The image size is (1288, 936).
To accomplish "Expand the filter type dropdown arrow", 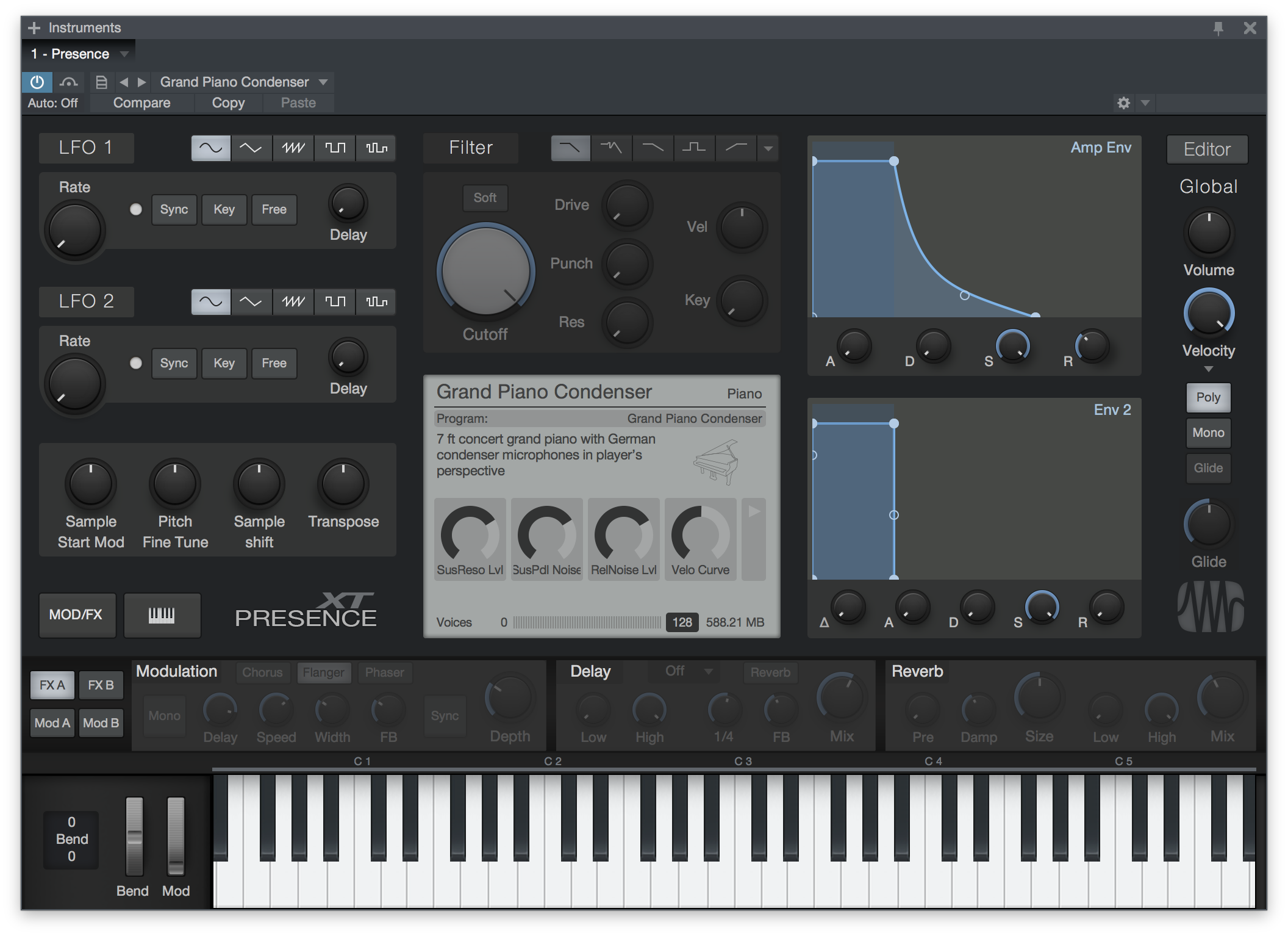I will pyautogui.click(x=768, y=148).
